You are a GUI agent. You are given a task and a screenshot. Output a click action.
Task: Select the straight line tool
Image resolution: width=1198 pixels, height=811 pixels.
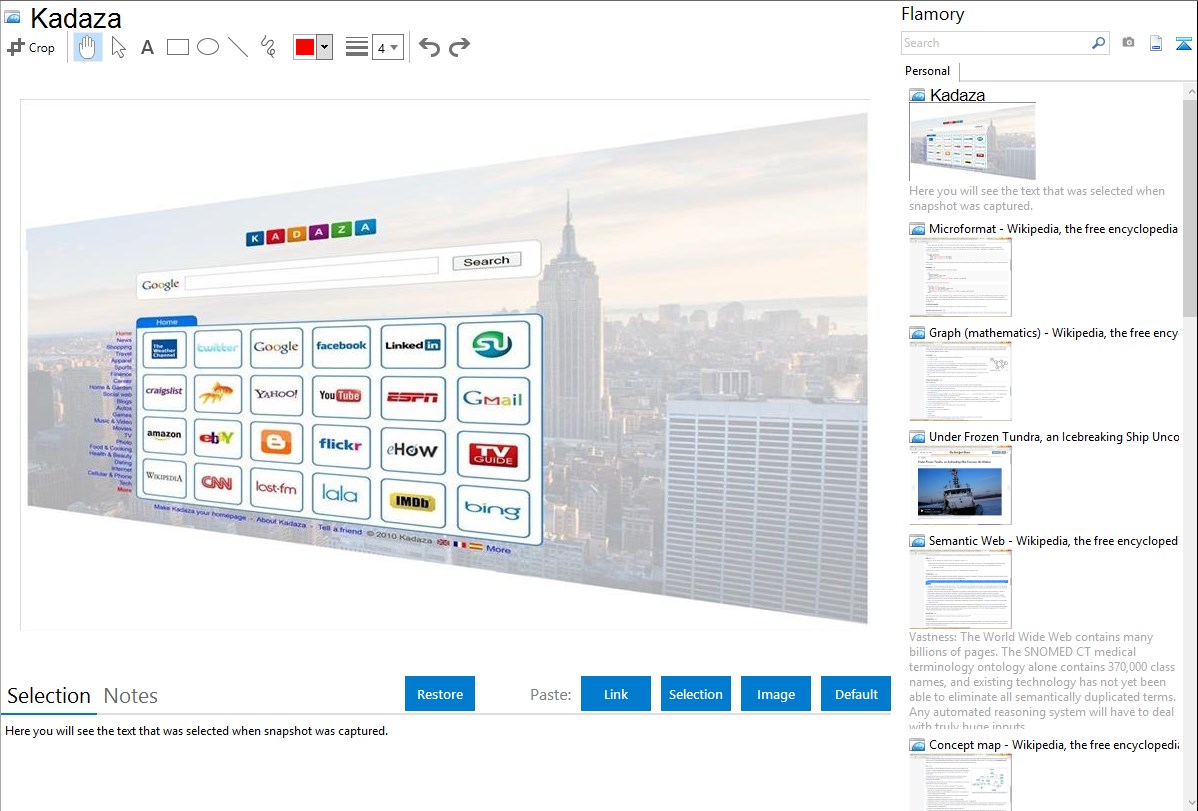(238, 47)
